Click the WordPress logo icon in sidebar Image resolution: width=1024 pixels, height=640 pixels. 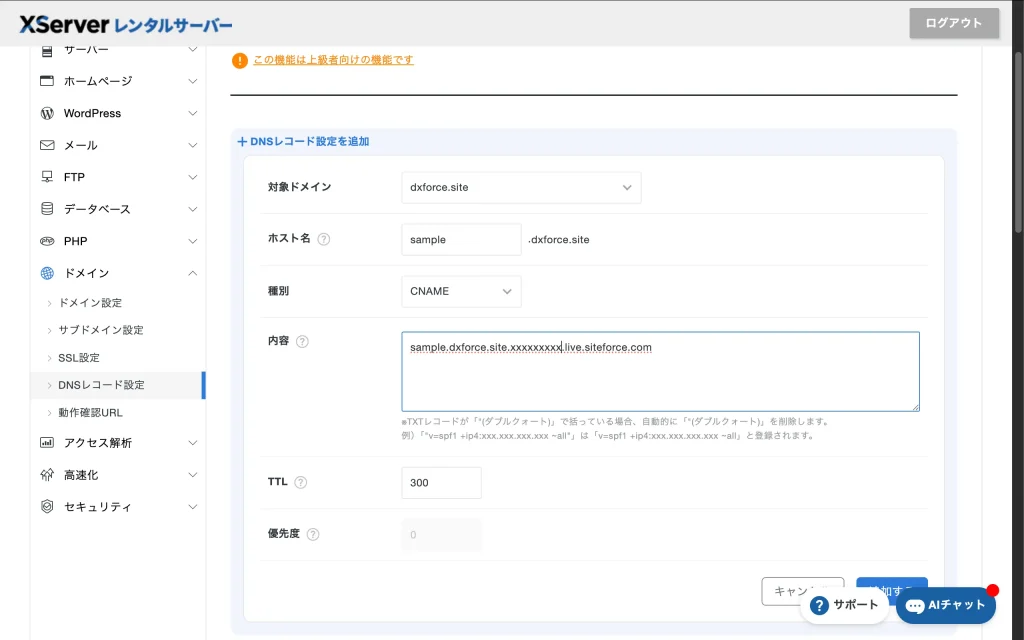click(47, 113)
